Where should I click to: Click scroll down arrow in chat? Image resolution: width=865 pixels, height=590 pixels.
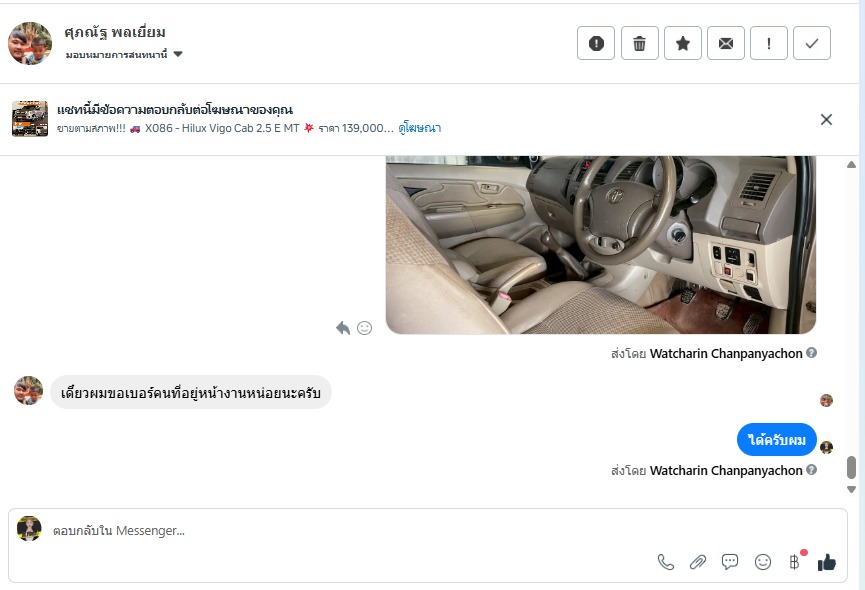[851, 489]
